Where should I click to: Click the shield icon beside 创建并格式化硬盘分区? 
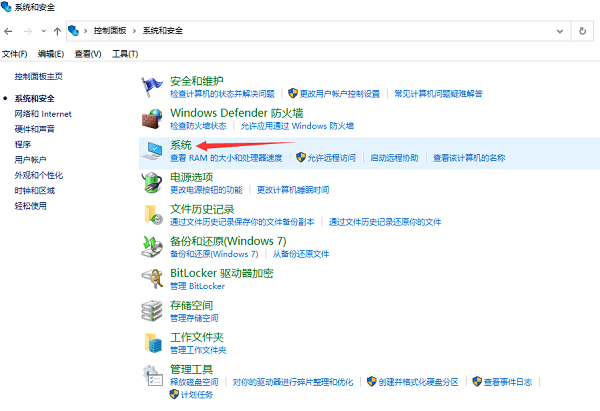(371, 381)
